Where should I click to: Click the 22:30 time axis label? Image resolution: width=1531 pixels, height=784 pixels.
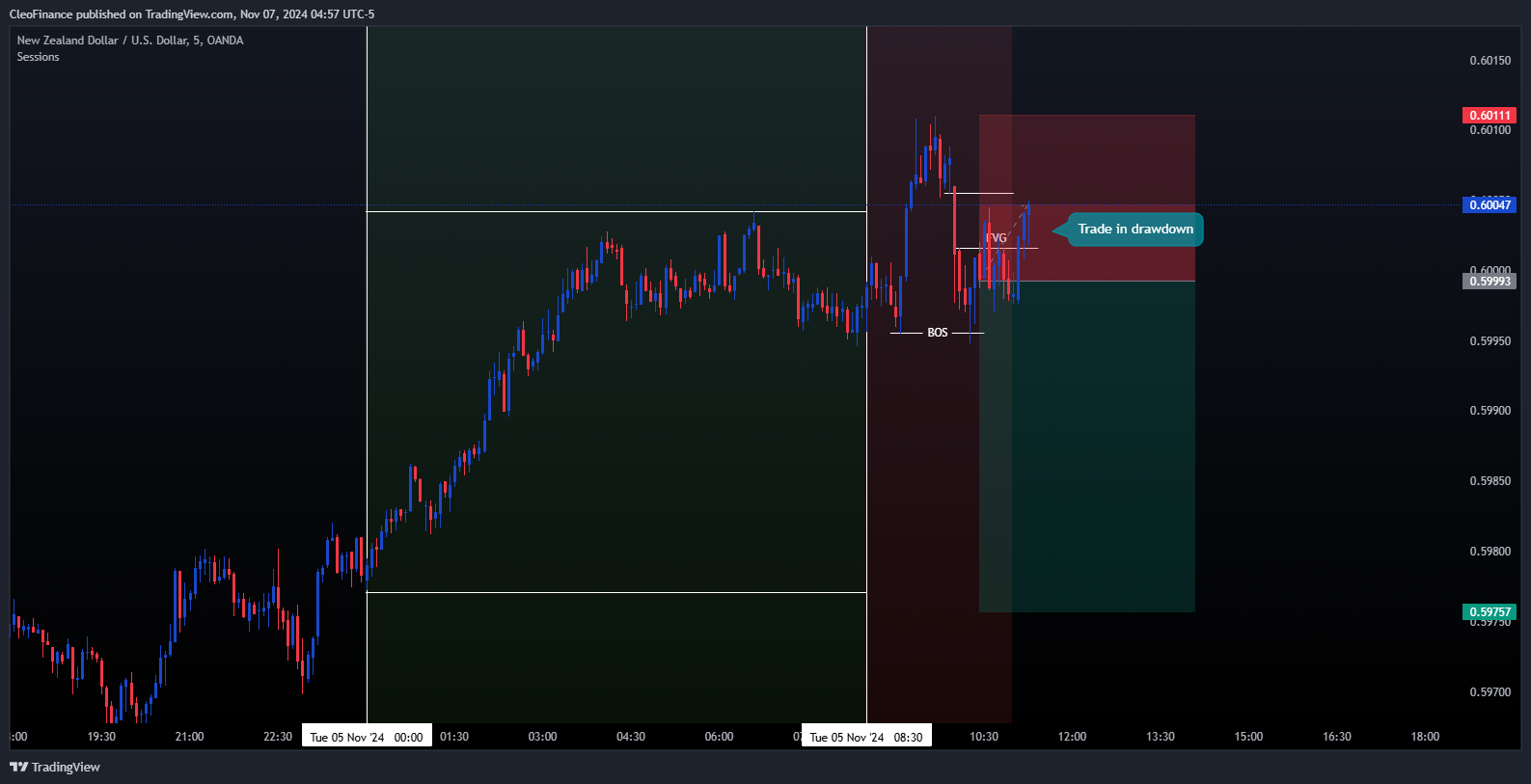click(278, 737)
